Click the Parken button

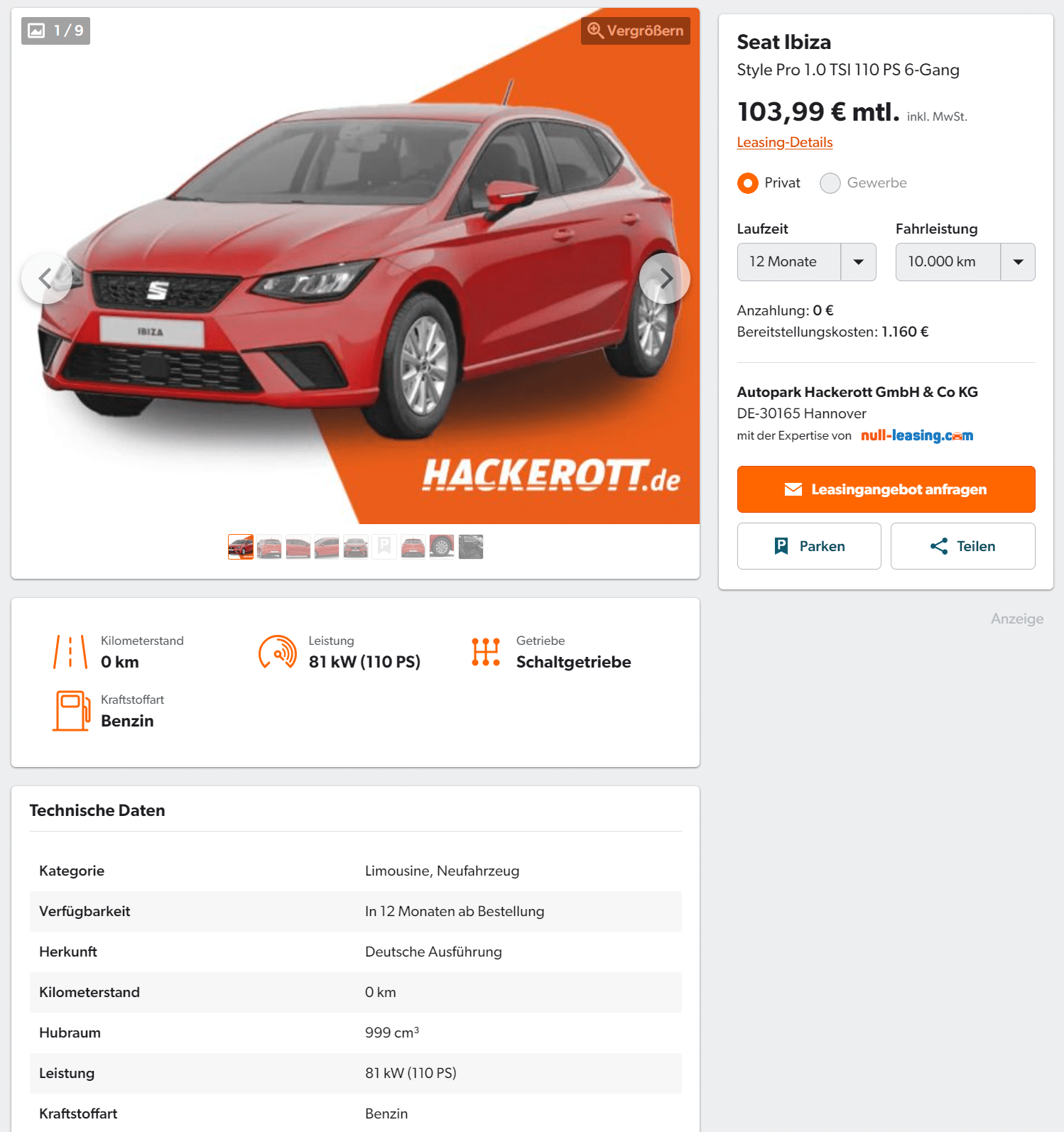point(809,546)
